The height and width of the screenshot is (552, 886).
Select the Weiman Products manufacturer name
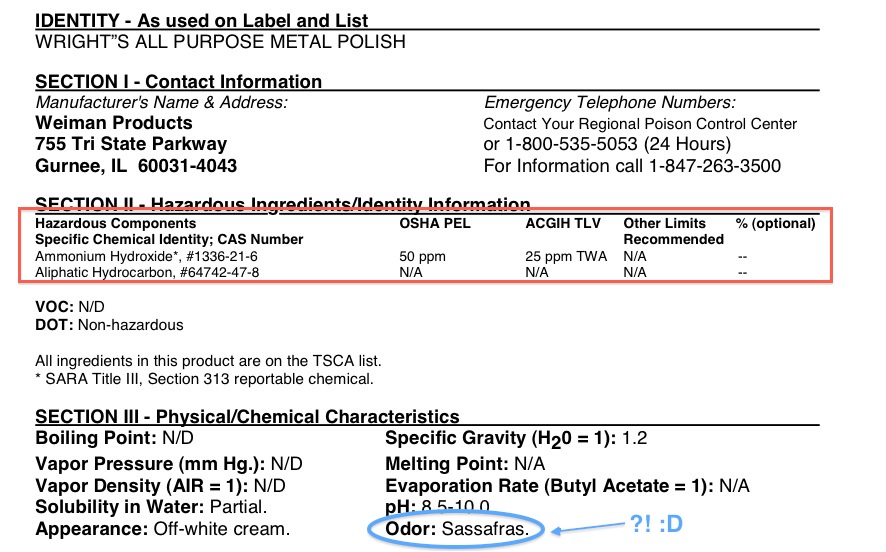[x=114, y=123]
